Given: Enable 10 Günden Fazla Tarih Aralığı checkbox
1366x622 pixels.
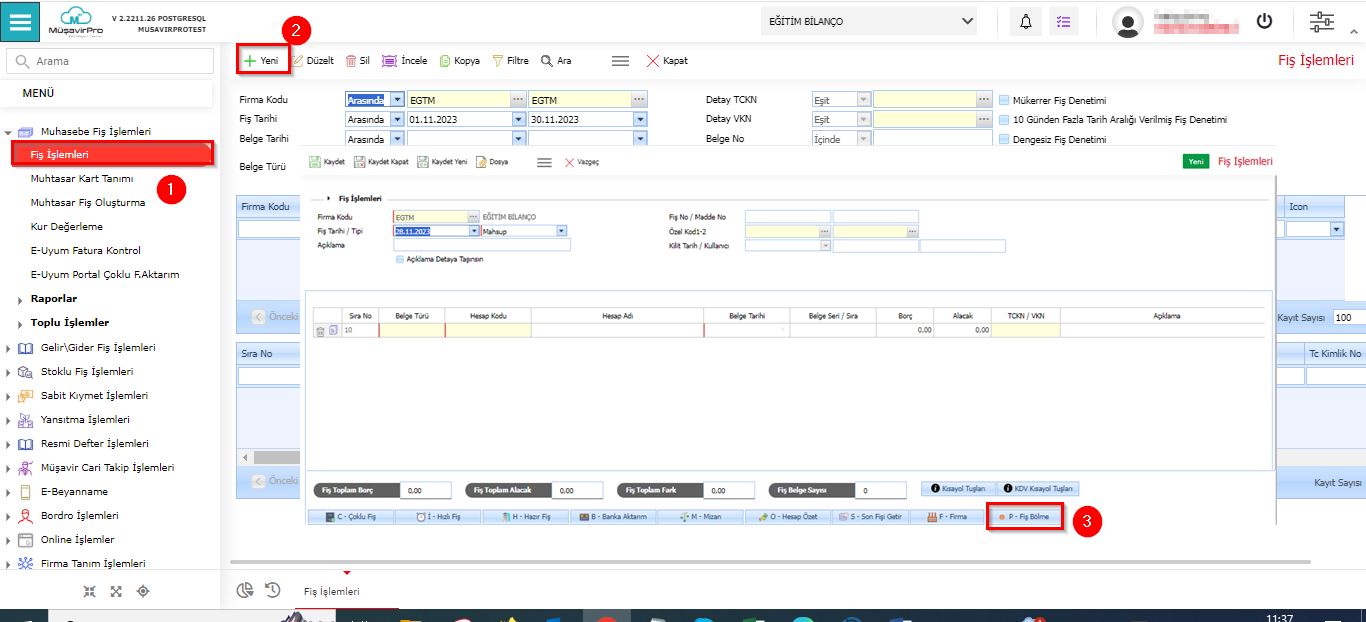Looking at the screenshot, I should 1003,119.
